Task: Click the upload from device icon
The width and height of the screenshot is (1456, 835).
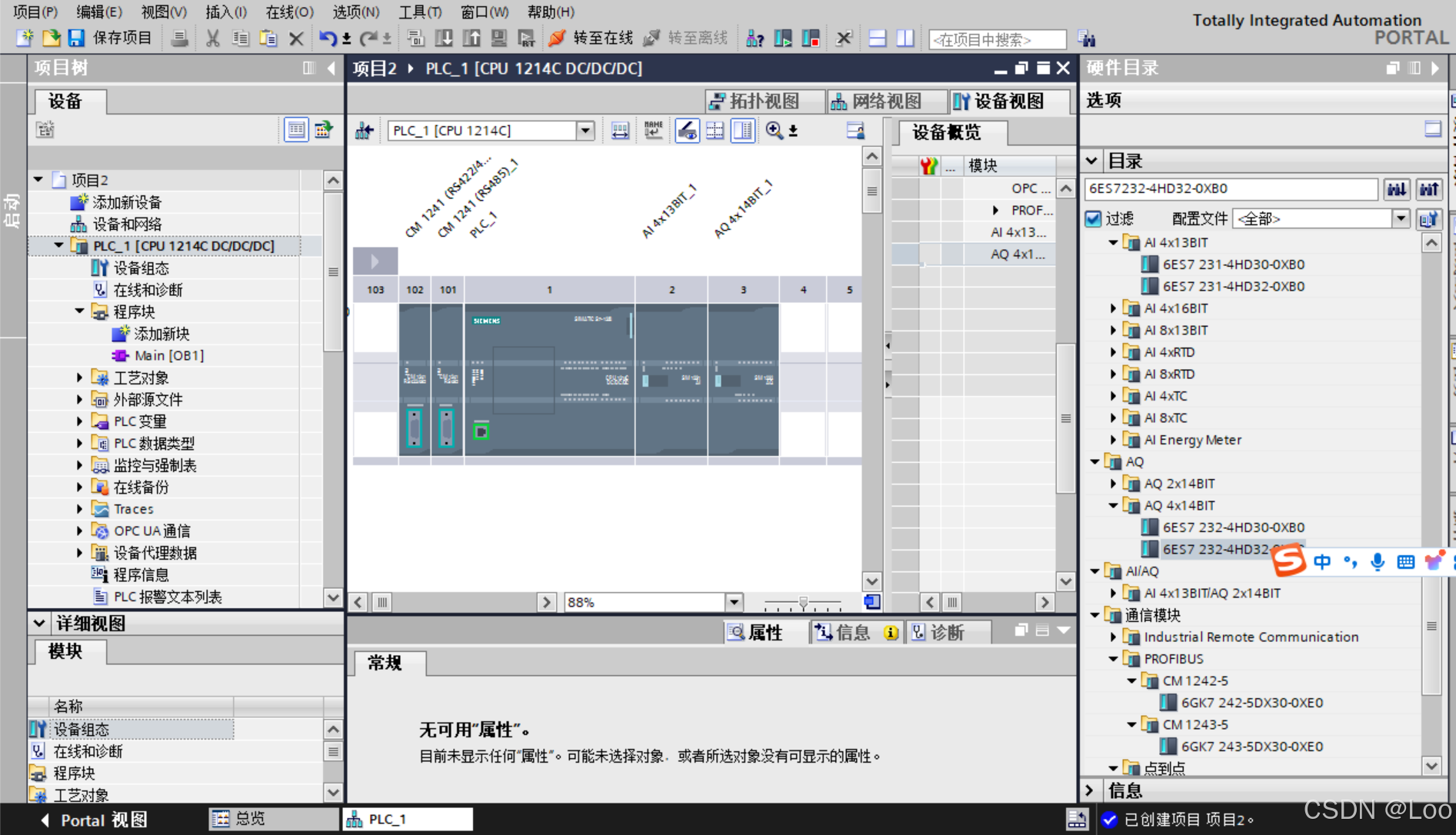Action: click(471, 38)
